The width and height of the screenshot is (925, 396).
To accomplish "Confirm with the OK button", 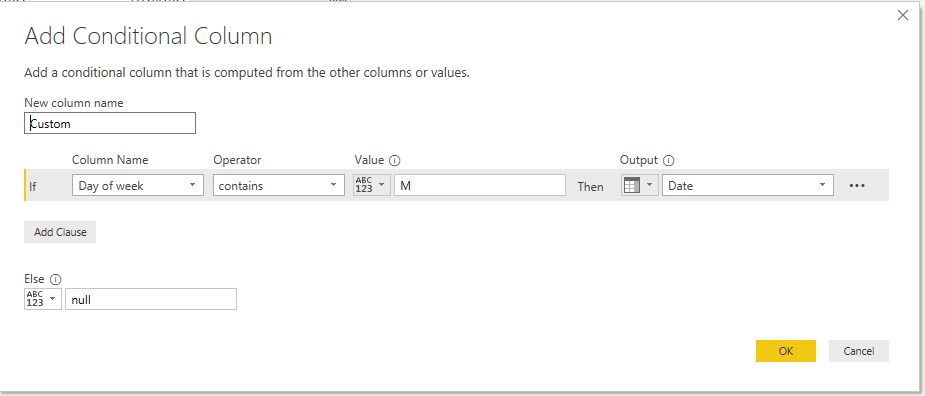I will click(x=786, y=351).
